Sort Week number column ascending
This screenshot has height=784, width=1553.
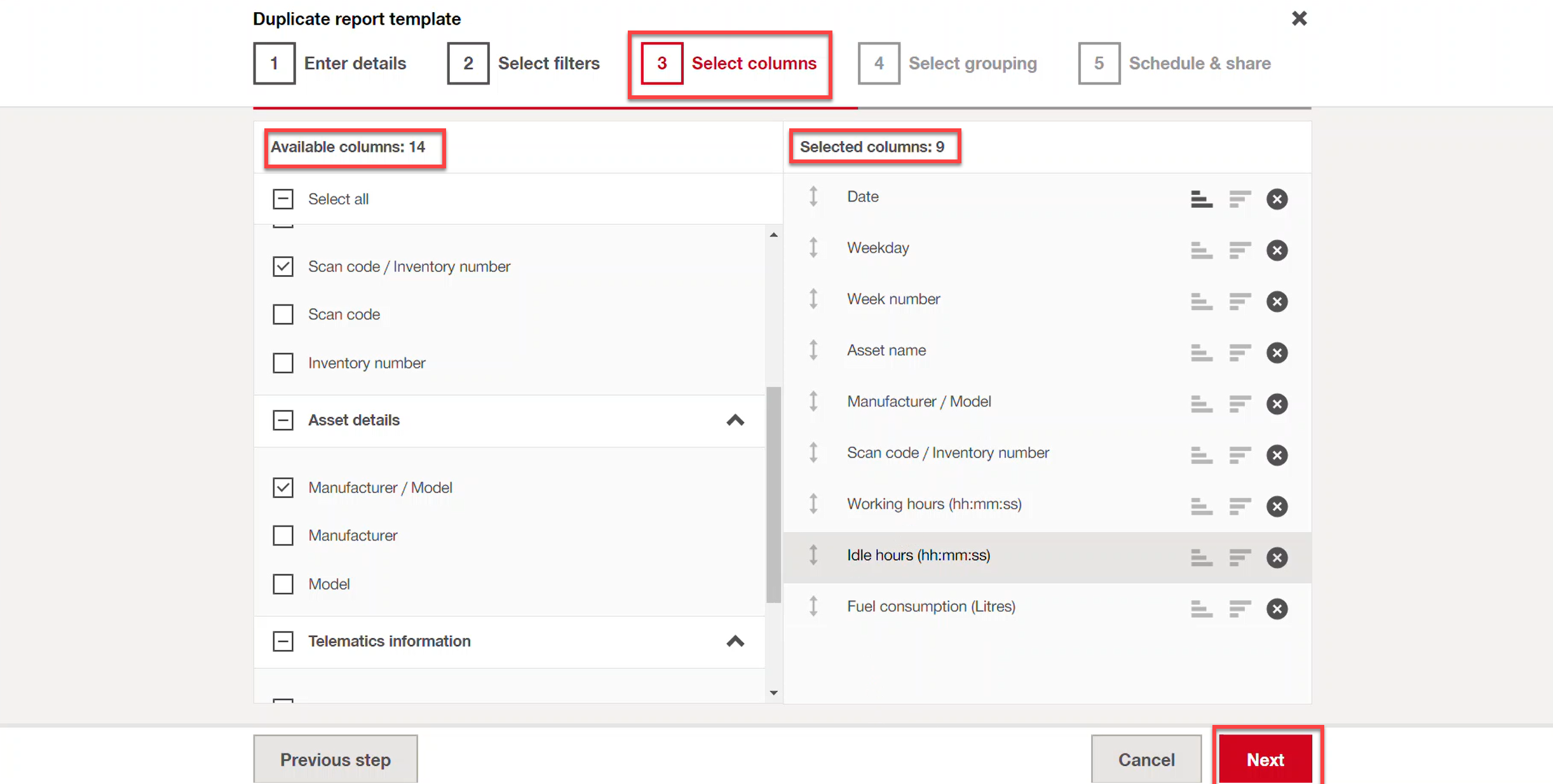(1201, 301)
